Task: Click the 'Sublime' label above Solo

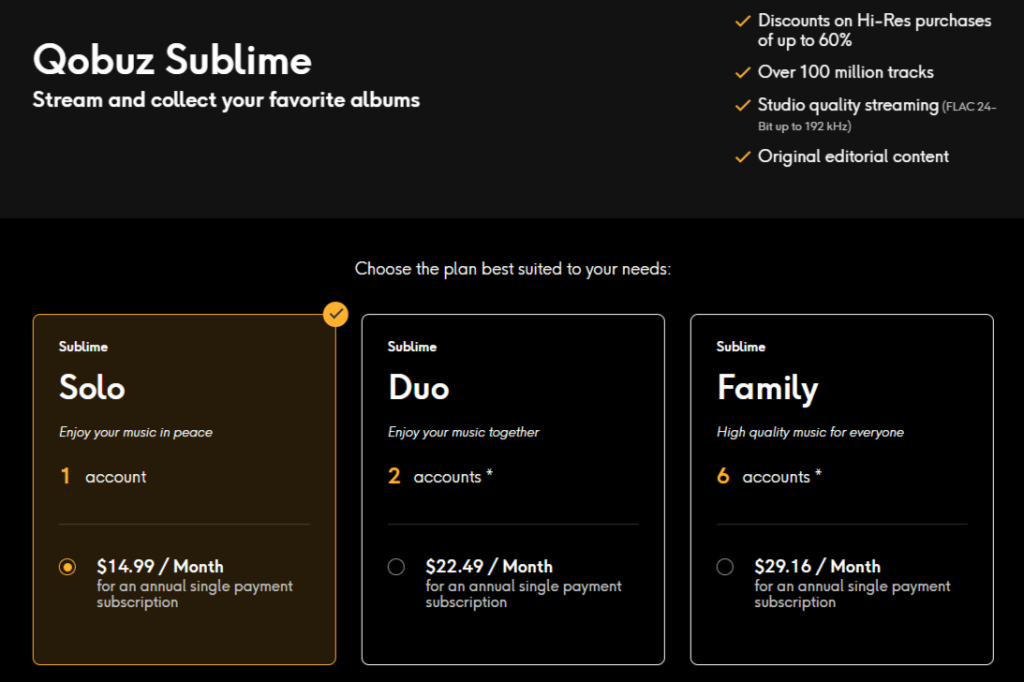Action: [84, 347]
